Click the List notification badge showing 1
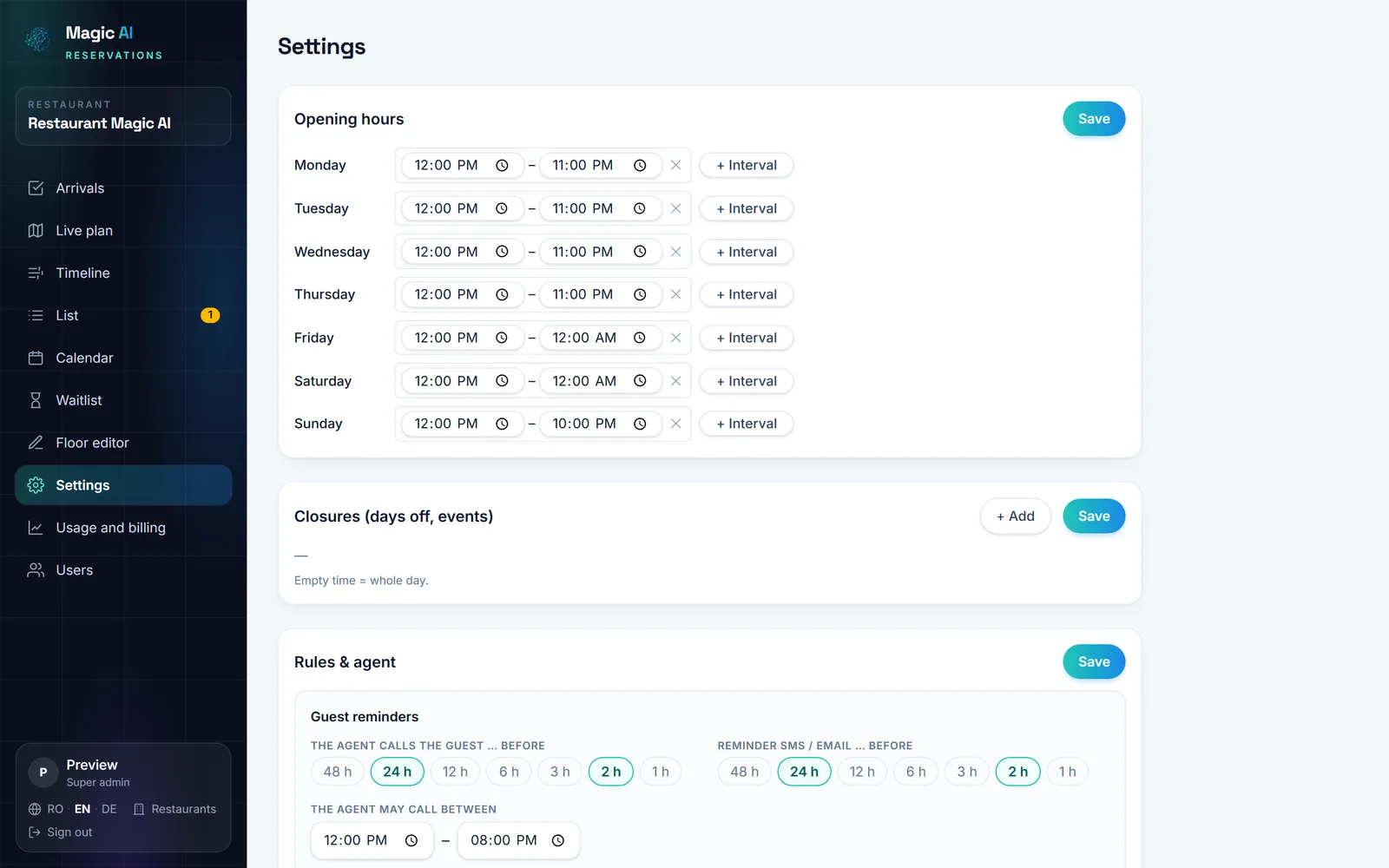Image resolution: width=1389 pixels, height=868 pixels. pyautogui.click(x=210, y=315)
